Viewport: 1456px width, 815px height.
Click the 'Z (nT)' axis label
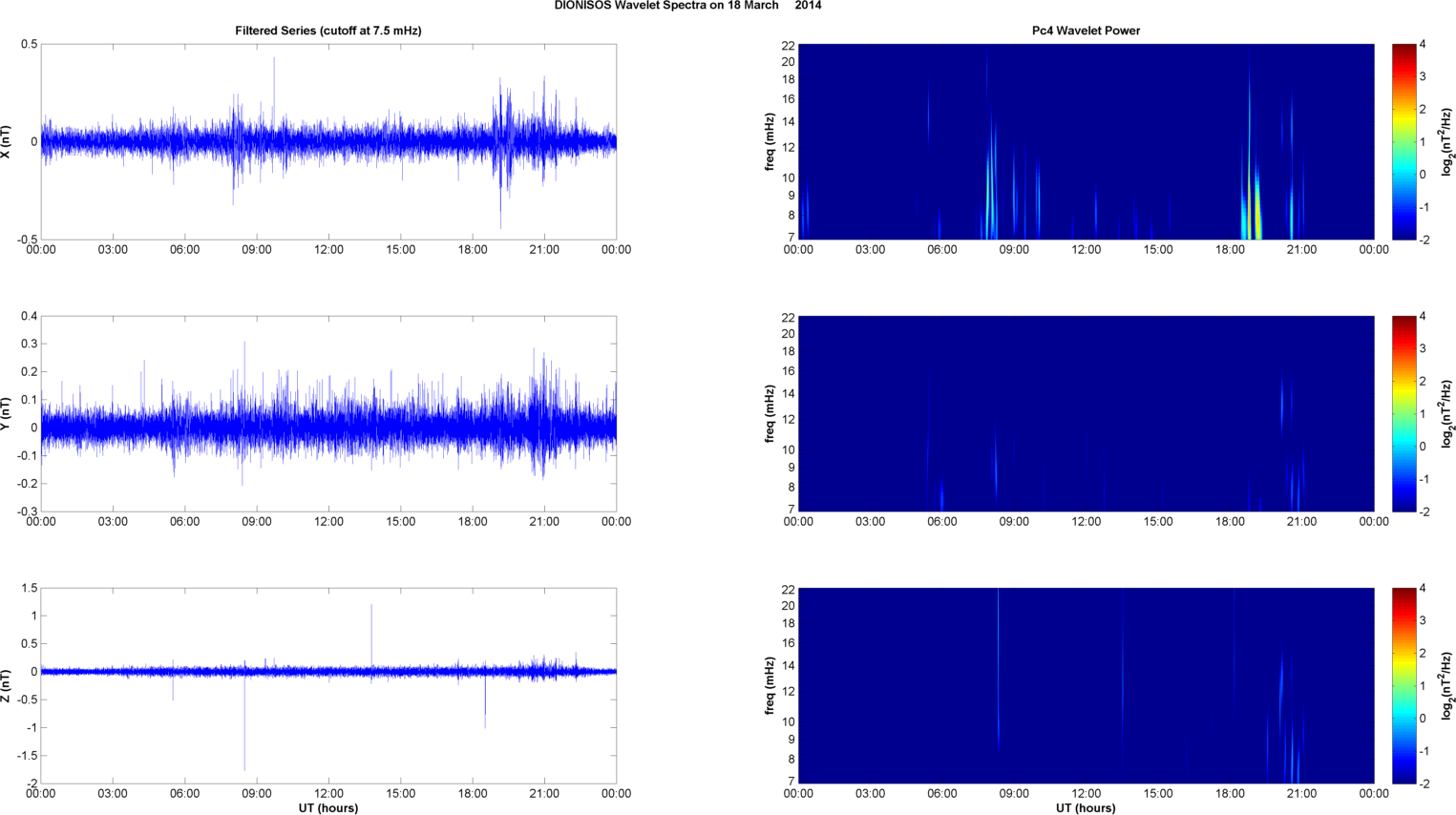coord(7,686)
